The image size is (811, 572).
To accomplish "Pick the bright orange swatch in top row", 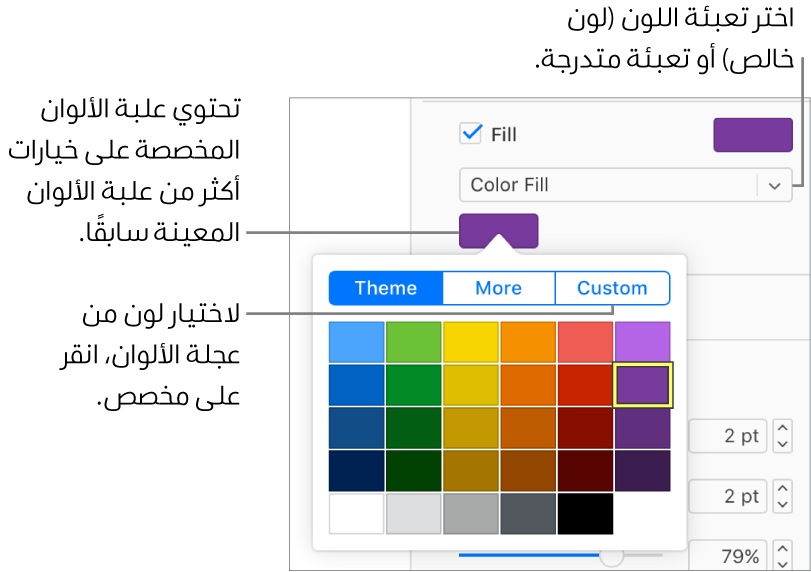I will 528,342.
